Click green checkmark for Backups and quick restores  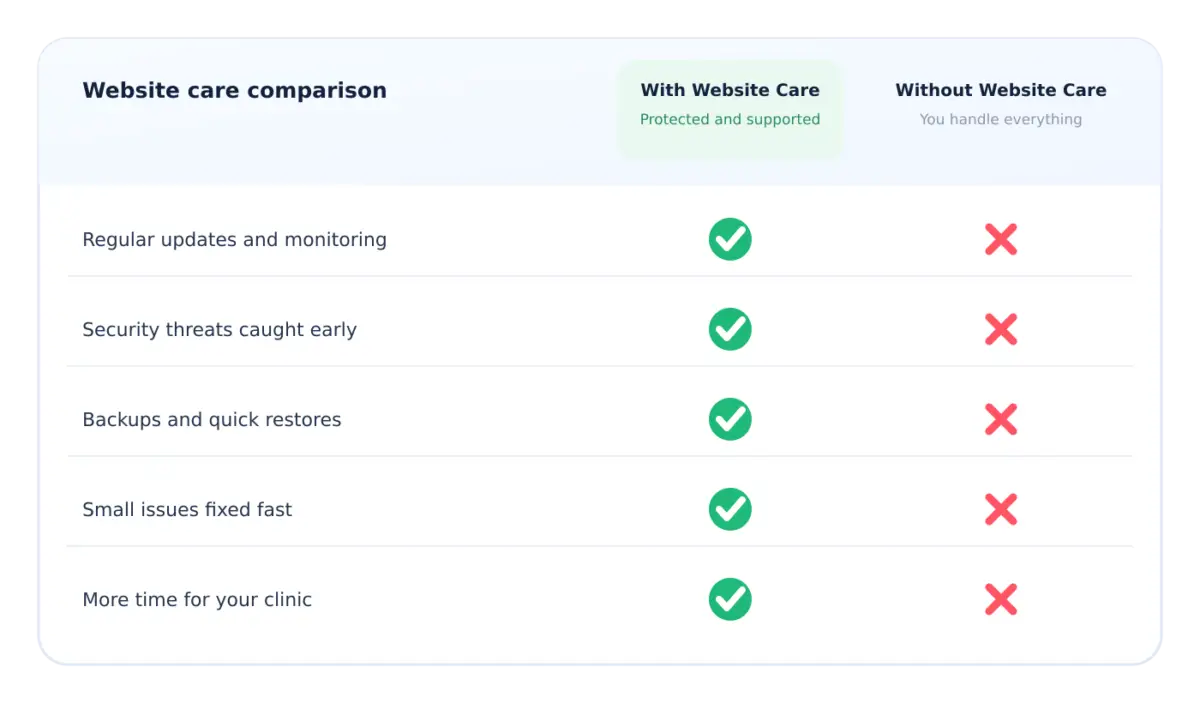(x=730, y=419)
